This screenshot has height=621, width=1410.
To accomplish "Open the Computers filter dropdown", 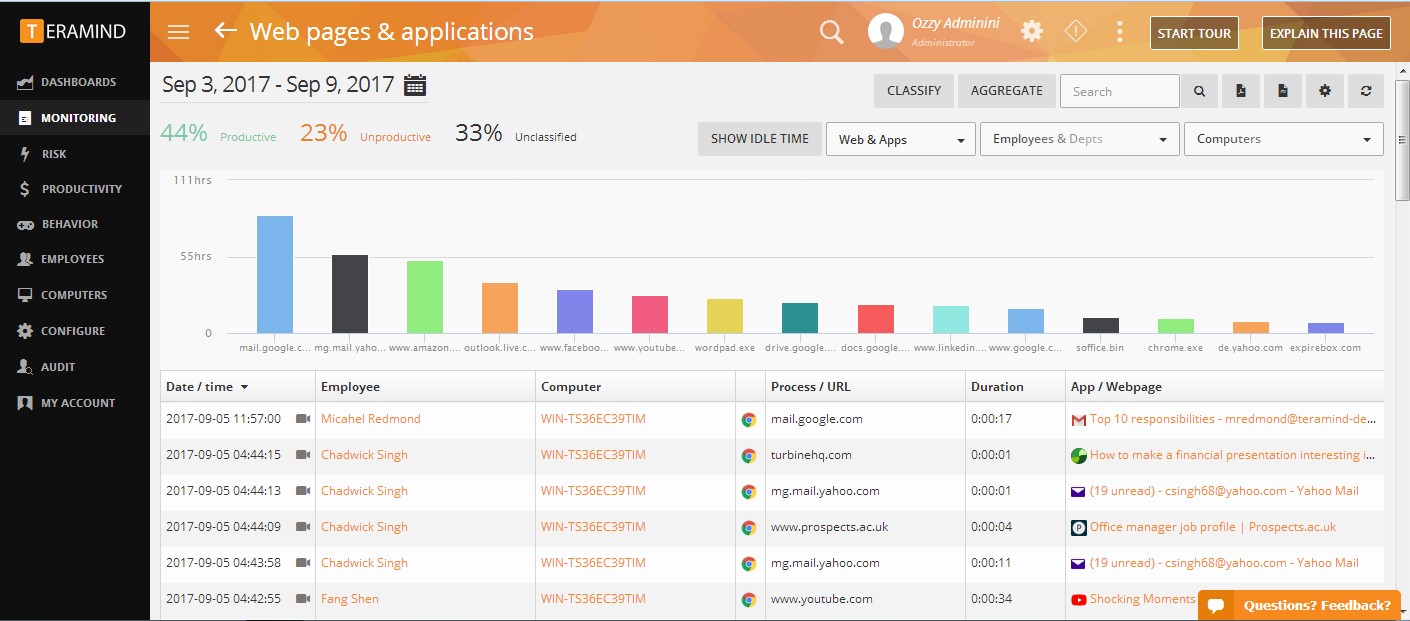I will 1284,139.
